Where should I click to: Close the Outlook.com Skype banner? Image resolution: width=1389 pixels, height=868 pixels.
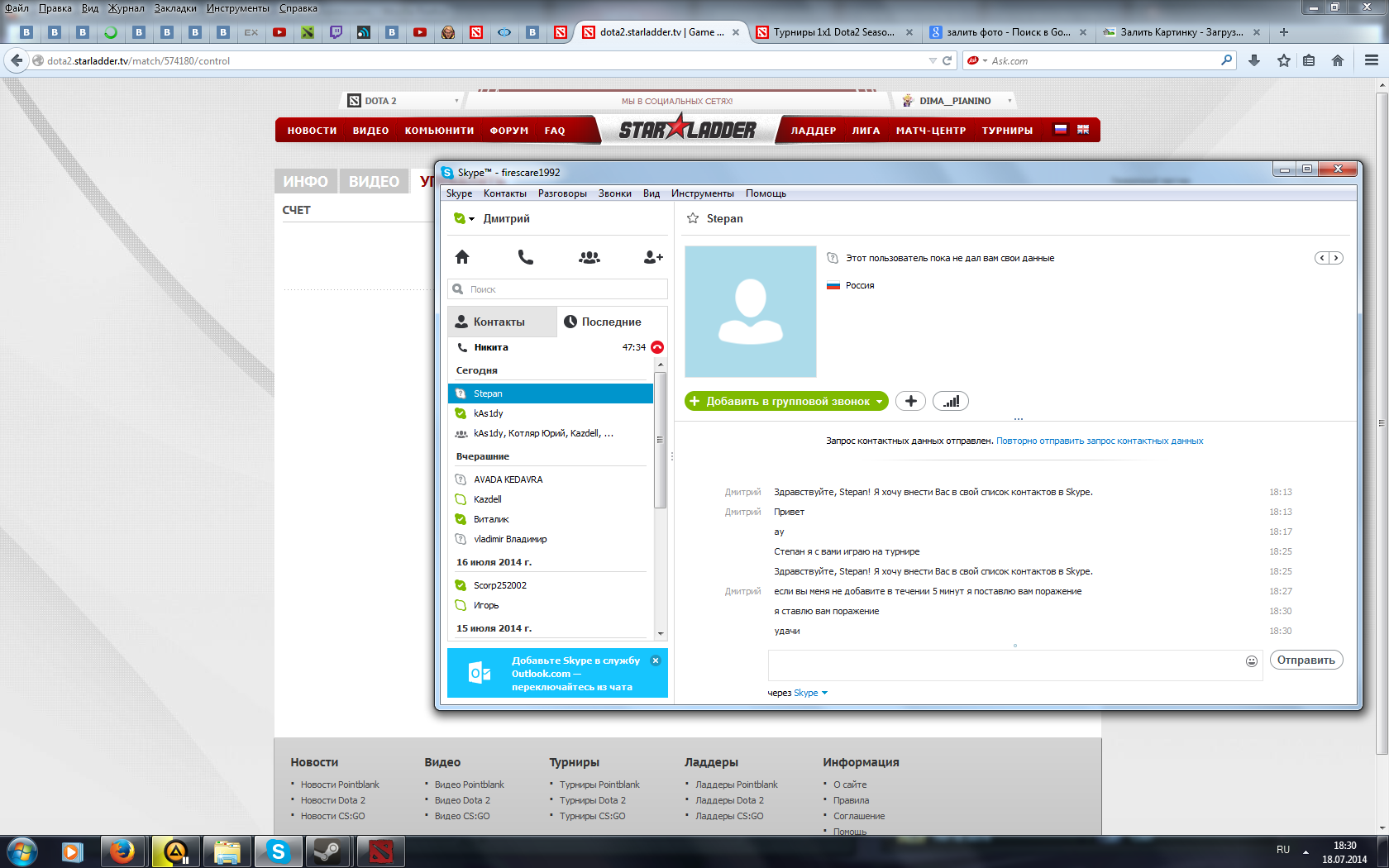point(656,661)
